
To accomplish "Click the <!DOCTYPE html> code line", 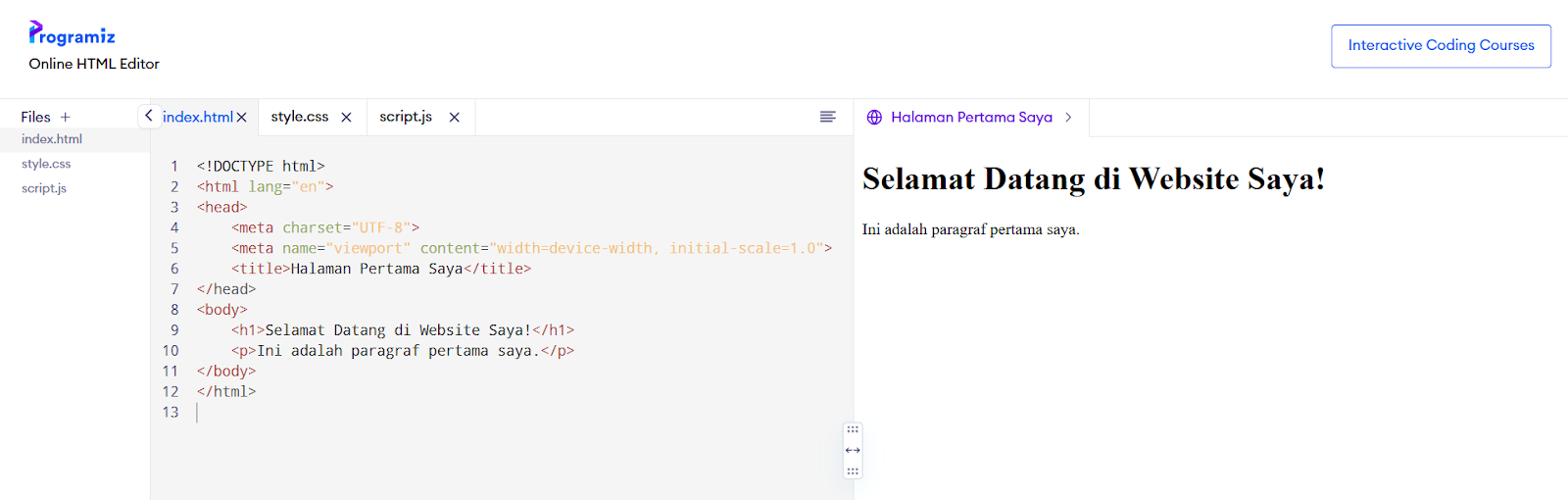I will [261, 166].
